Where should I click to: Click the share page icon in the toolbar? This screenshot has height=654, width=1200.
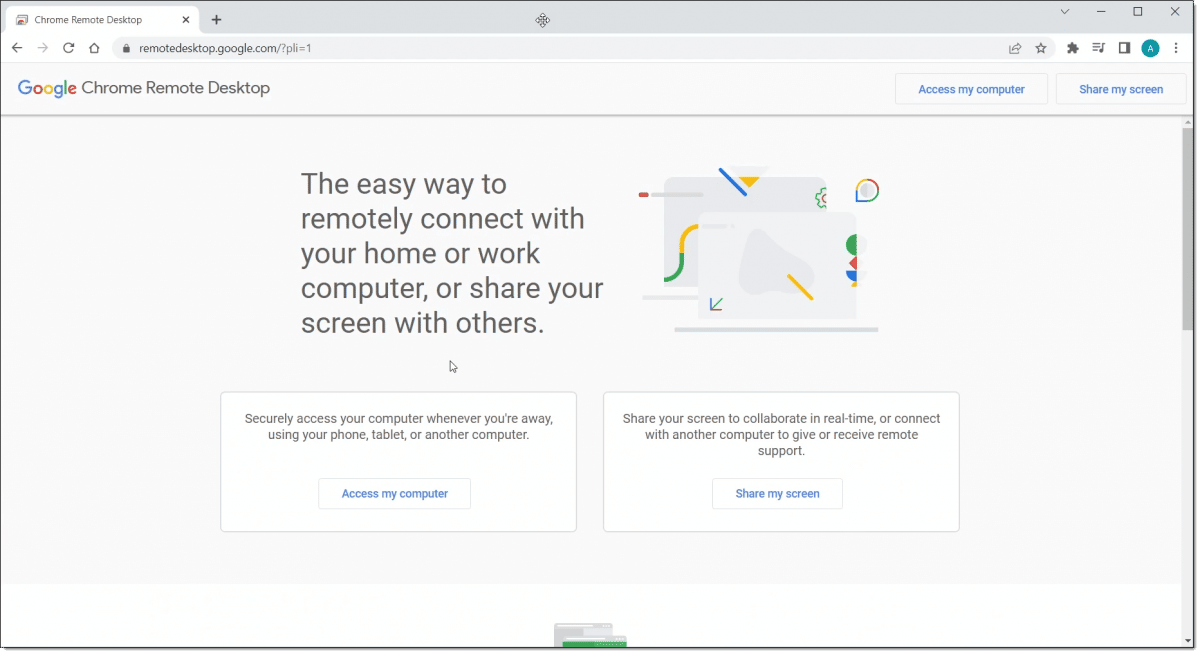tap(1015, 47)
